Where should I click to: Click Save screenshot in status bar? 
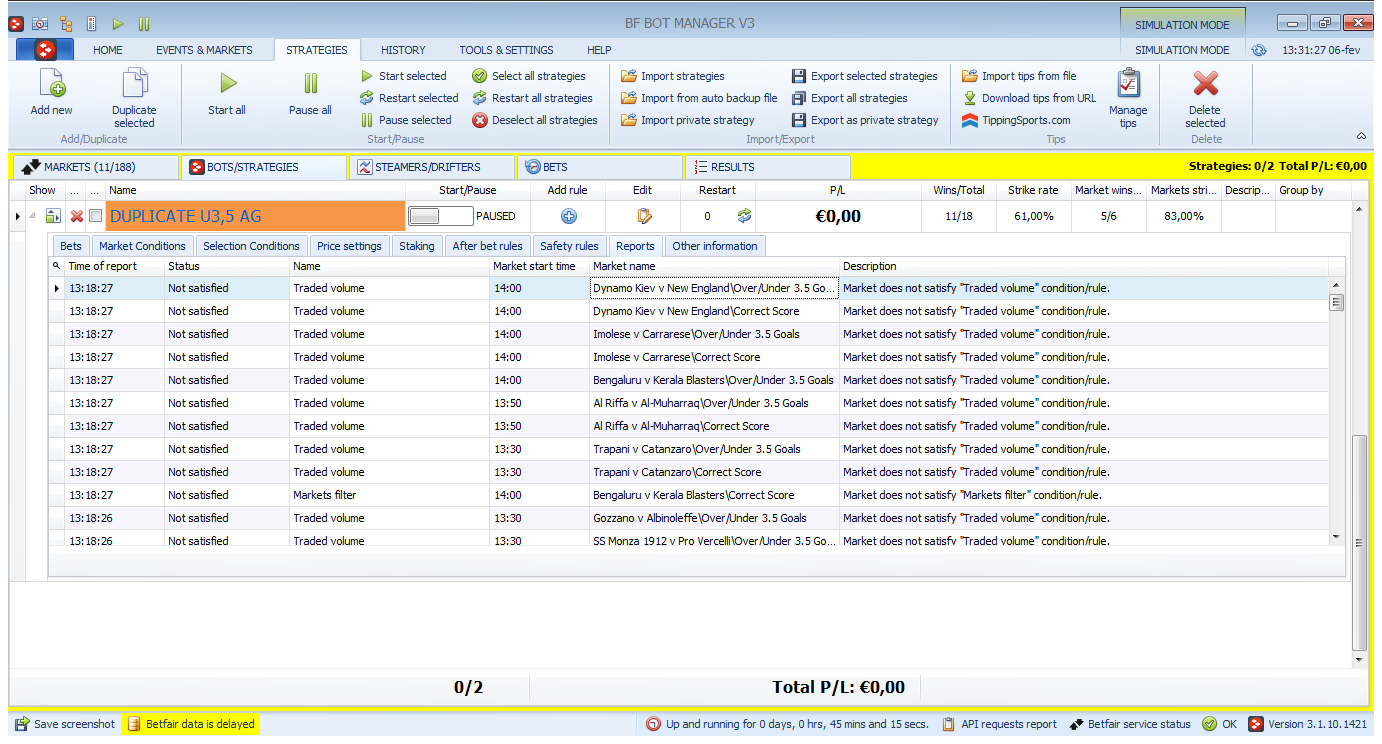coord(65,724)
